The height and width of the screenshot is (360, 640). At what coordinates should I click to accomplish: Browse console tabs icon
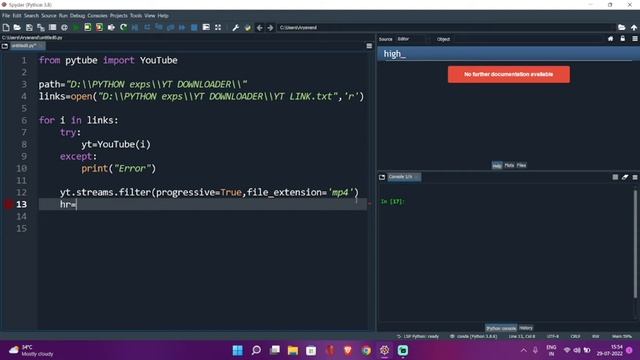[x=382, y=177]
